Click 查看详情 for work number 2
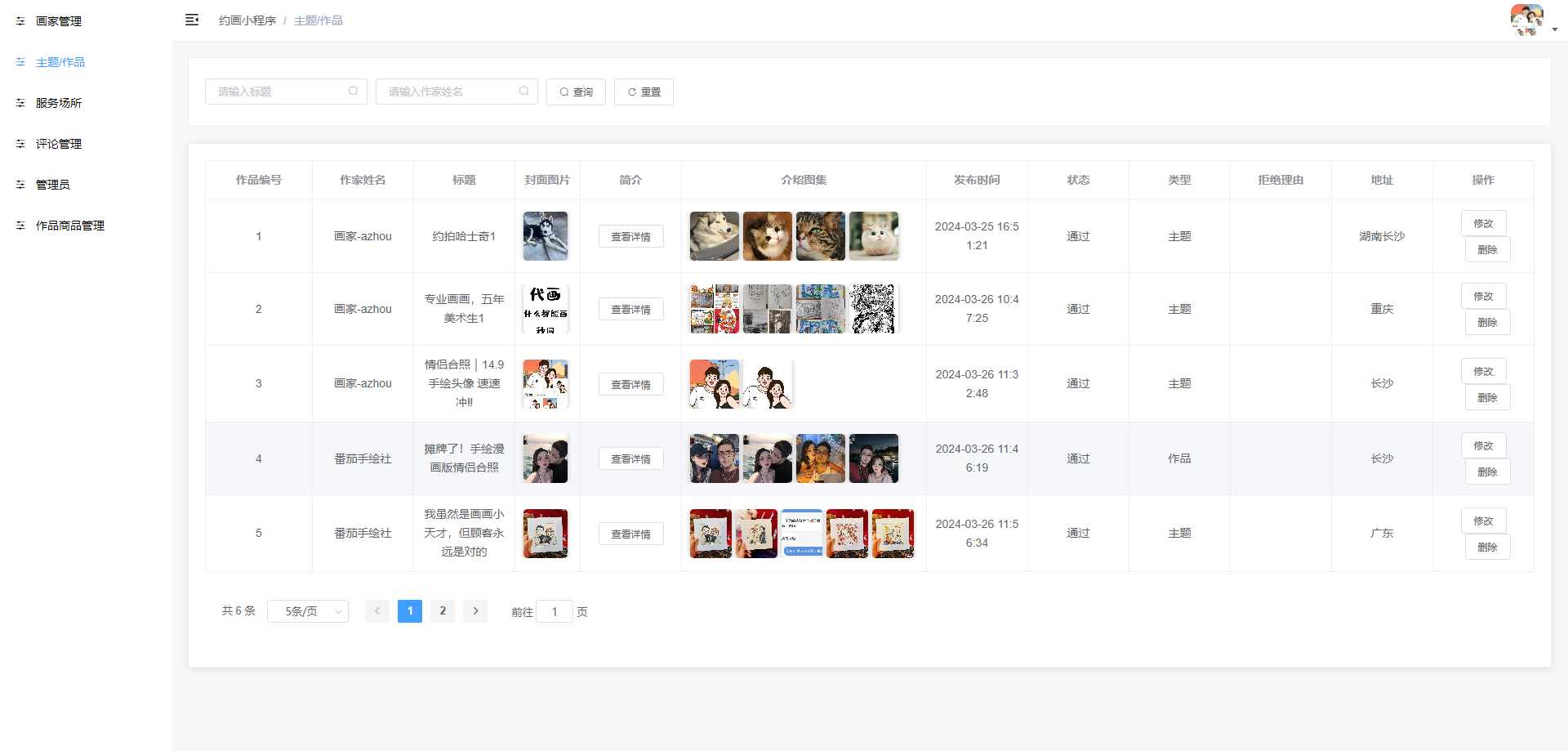This screenshot has width=1568, height=751. tap(631, 309)
